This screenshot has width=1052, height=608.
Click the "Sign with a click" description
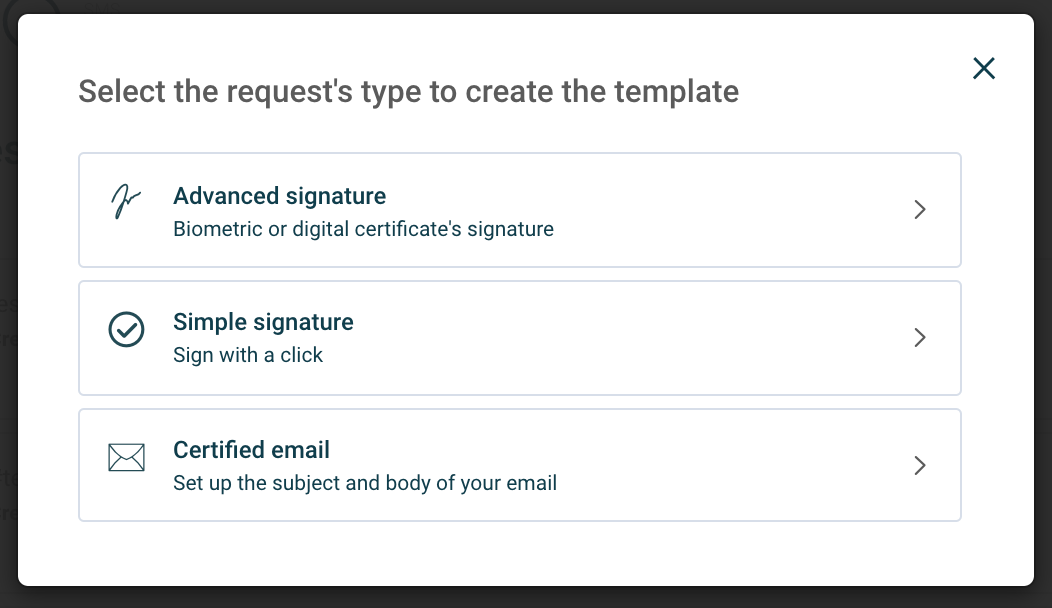click(x=248, y=355)
